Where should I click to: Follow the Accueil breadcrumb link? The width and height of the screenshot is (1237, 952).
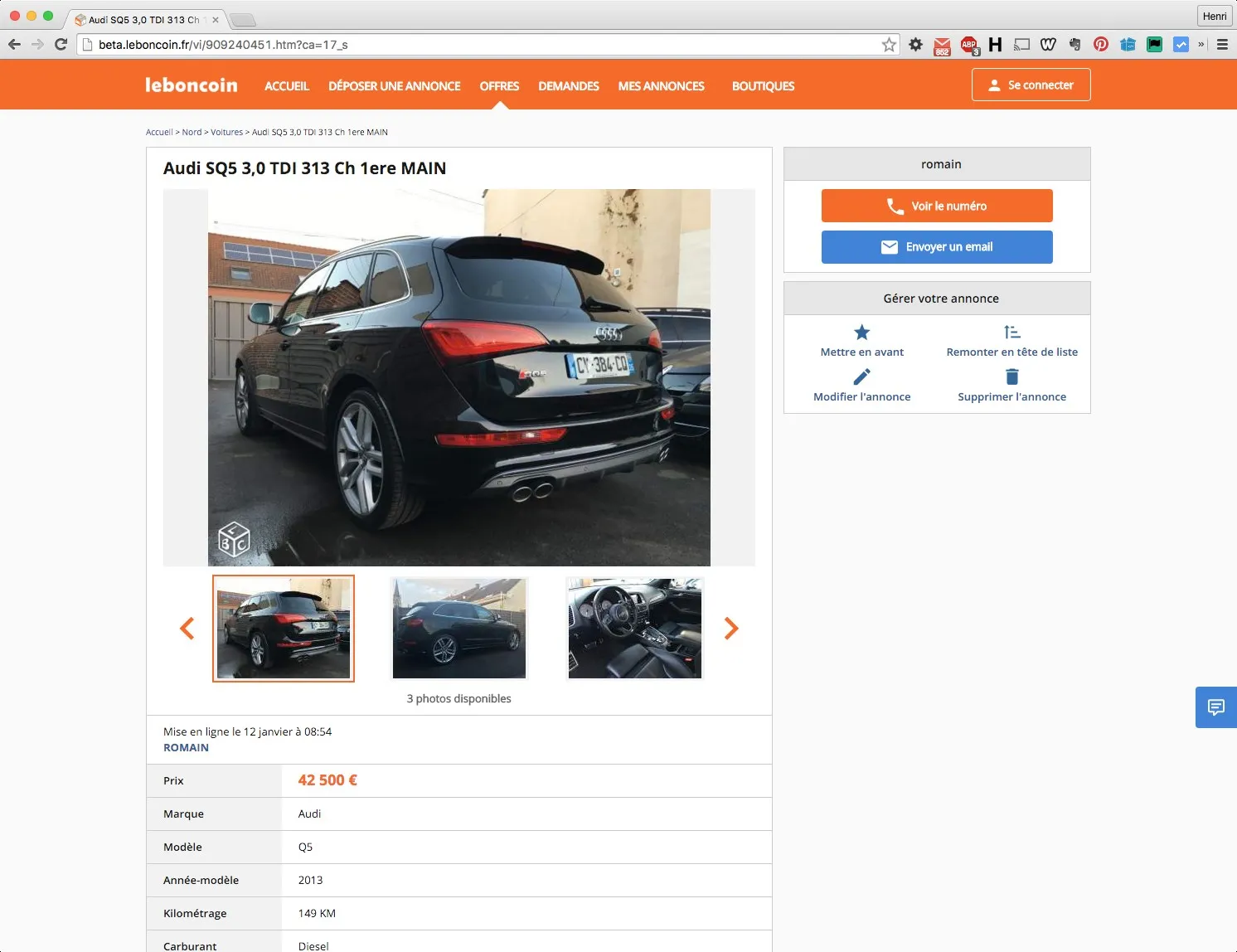pyautogui.click(x=159, y=133)
